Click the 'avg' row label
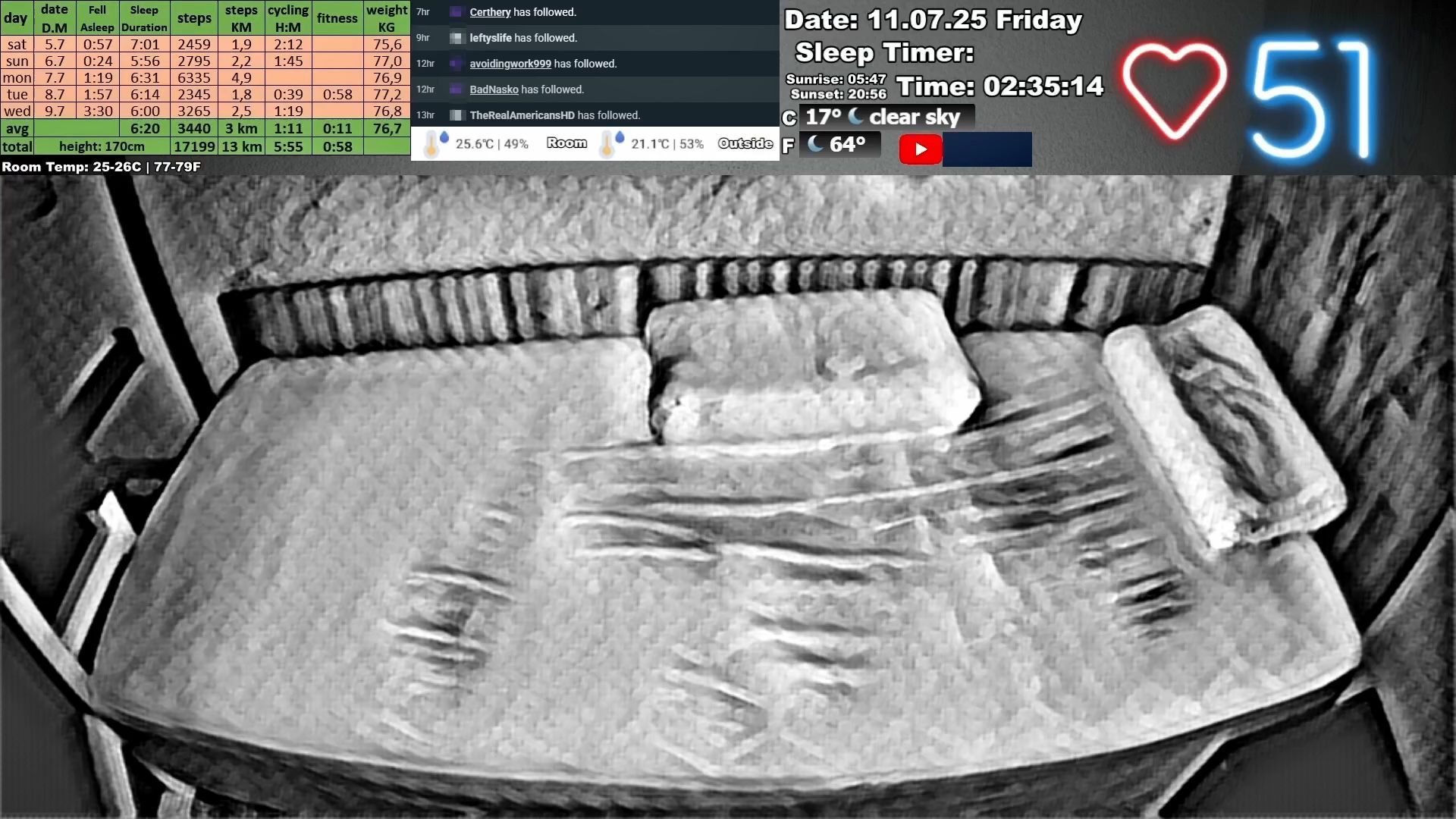Image resolution: width=1456 pixels, height=819 pixels. (x=17, y=128)
